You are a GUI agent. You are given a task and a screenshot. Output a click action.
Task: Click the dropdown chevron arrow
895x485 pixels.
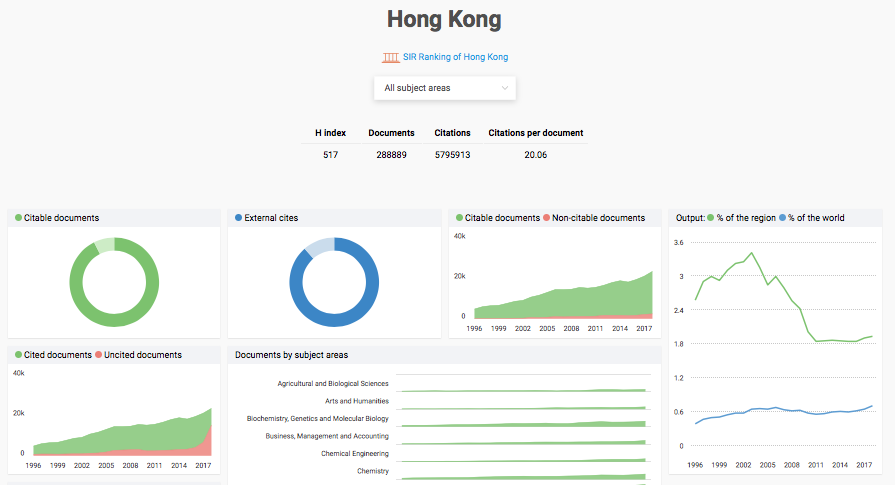pyautogui.click(x=505, y=88)
